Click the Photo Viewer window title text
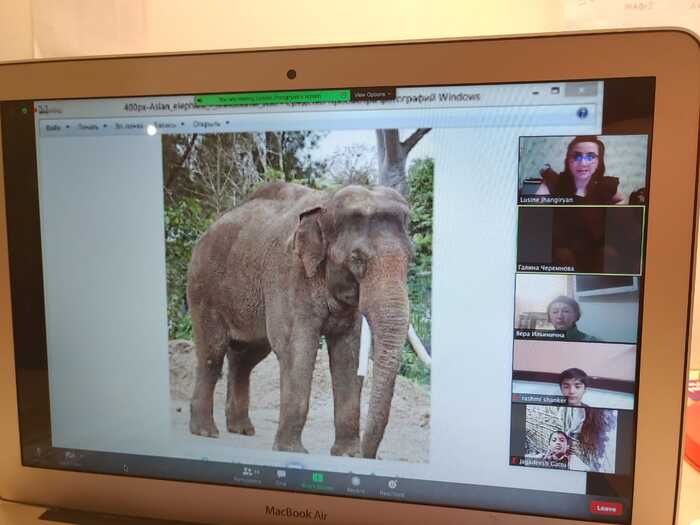The width and height of the screenshot is (700, 525). point(301,102)
